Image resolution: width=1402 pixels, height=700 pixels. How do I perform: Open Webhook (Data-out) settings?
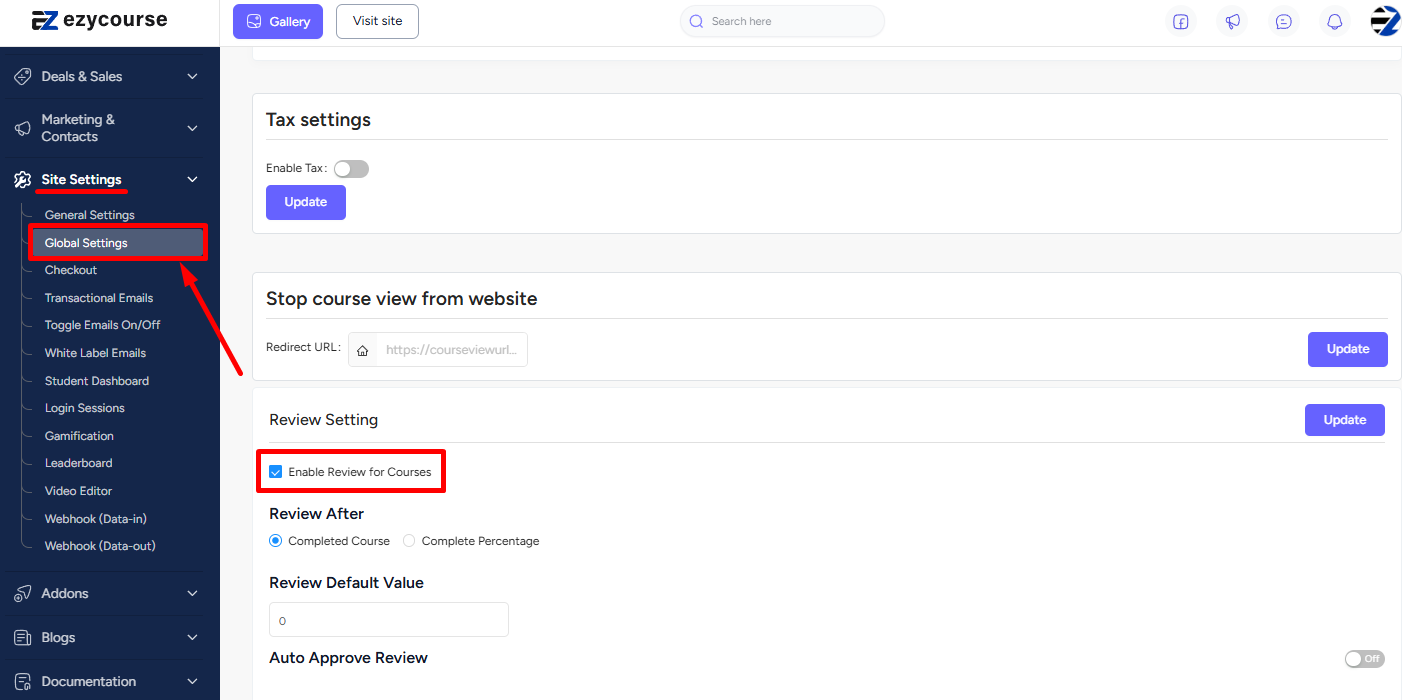pos(100,546)
